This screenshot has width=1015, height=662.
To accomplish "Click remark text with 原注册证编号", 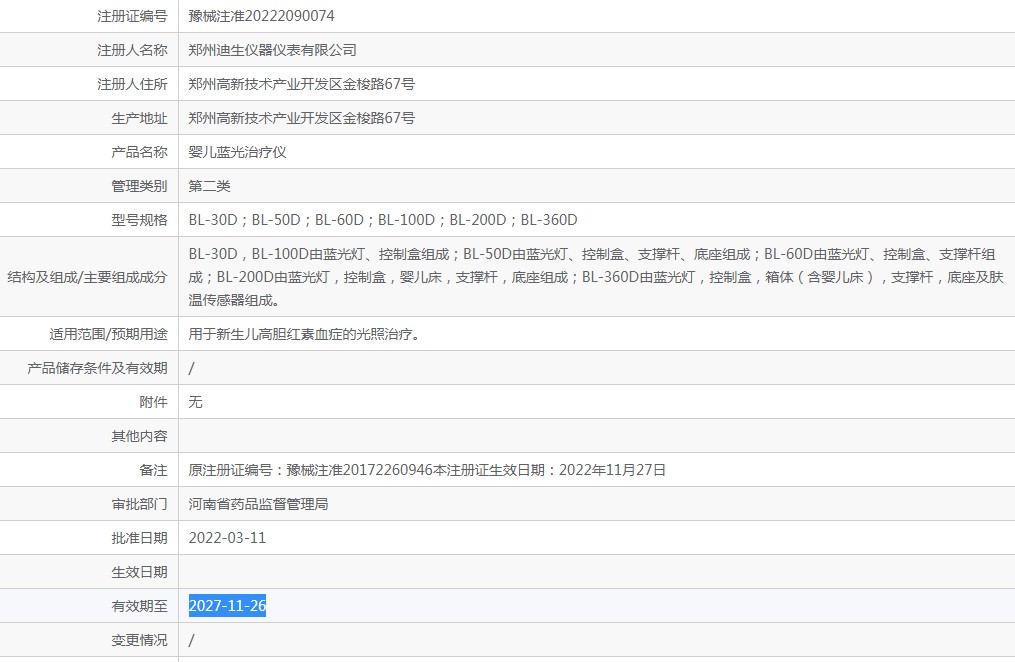I will coord(427,470).
